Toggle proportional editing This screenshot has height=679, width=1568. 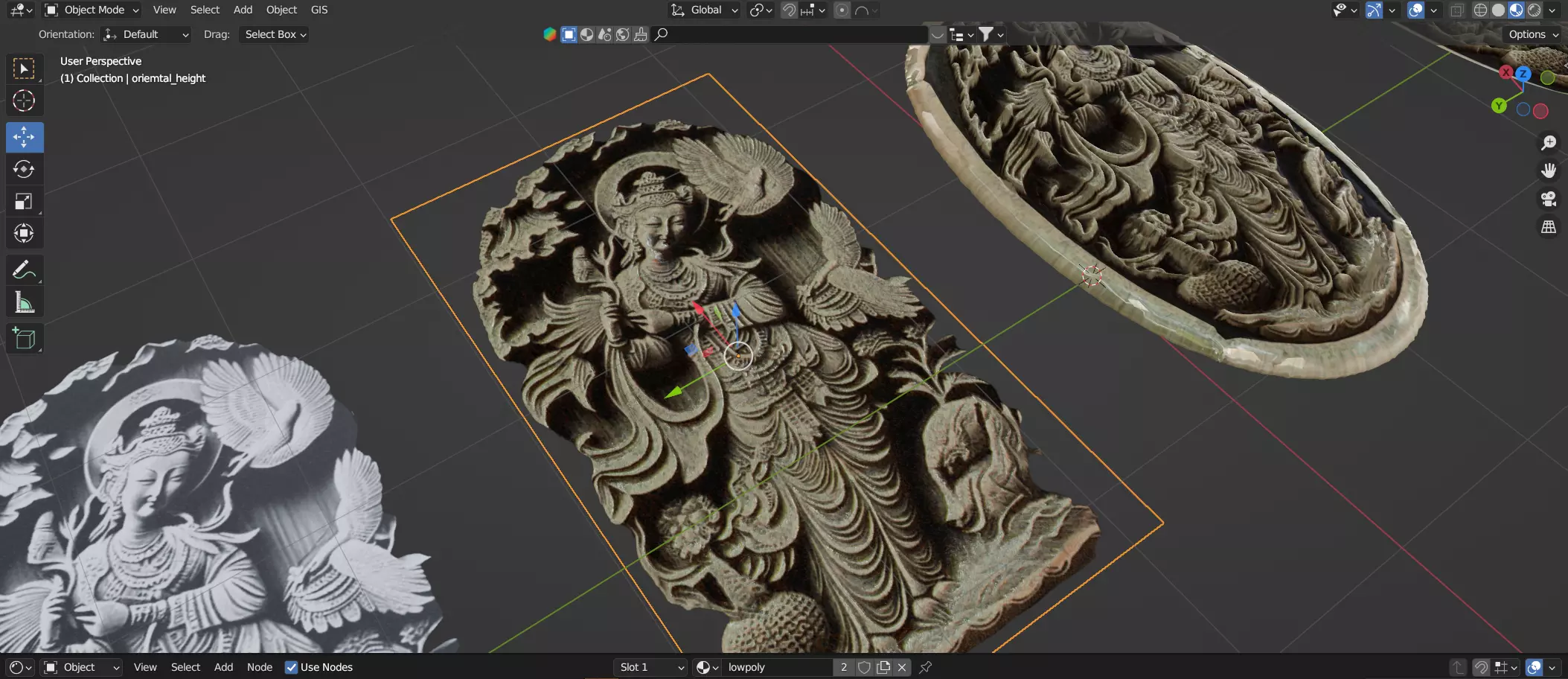pos(842,10)
